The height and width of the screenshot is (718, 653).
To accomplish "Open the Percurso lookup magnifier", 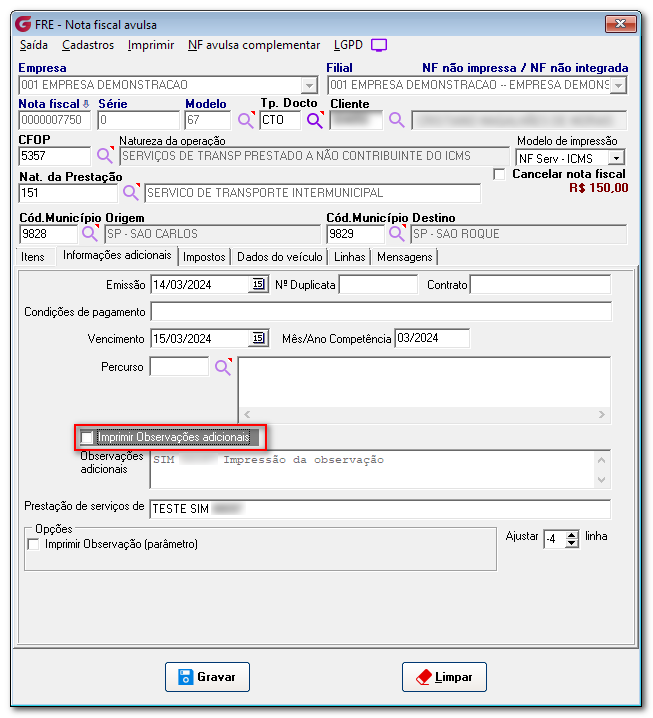I will (x=223, y=367).
